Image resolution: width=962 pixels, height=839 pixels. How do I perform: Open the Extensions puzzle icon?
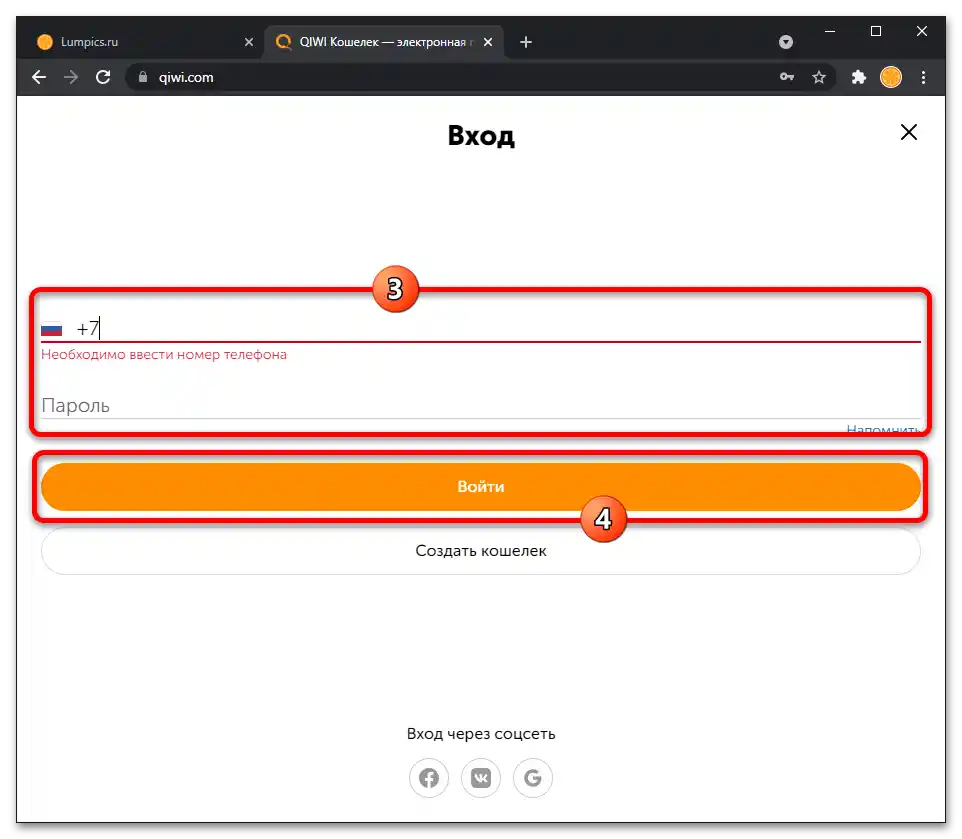click(x=858, y=77)
